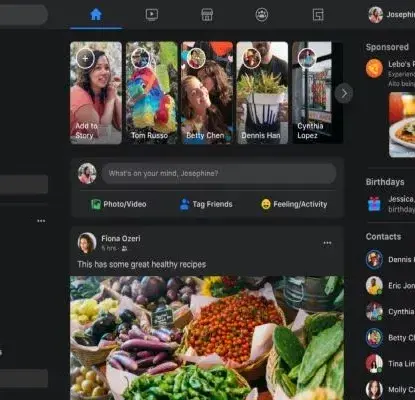Click Cynthia Lopez's story profile circle
The width and height of the screenshot is (415, 400).
click(307, 58)
